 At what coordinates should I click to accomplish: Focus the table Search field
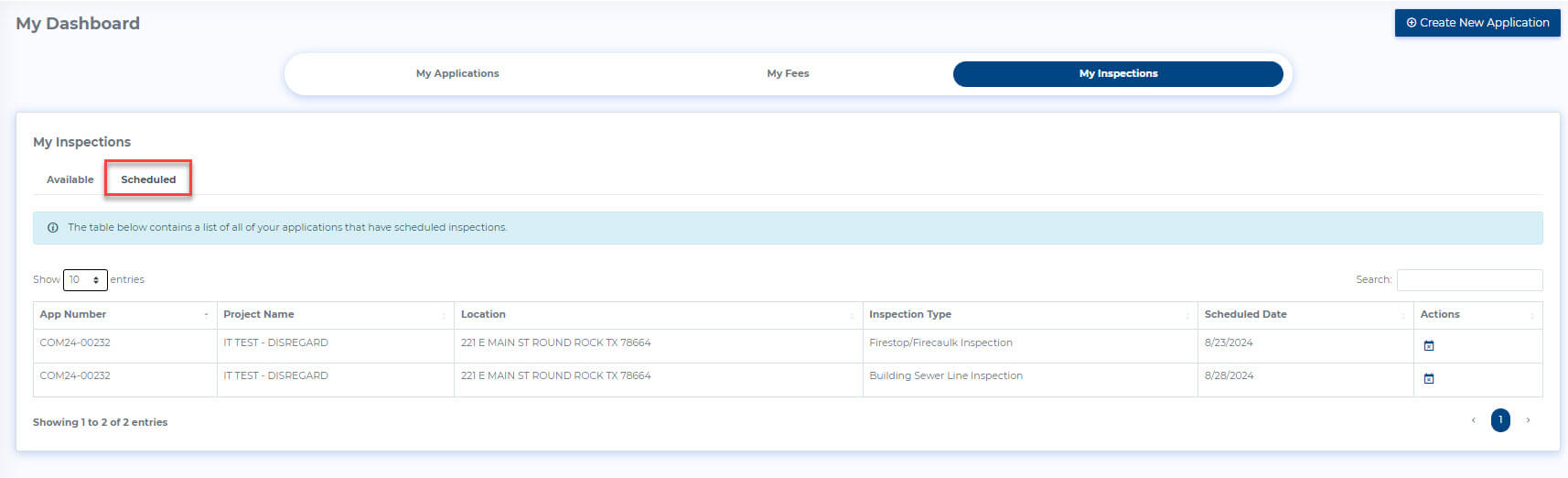[1469, 280]
